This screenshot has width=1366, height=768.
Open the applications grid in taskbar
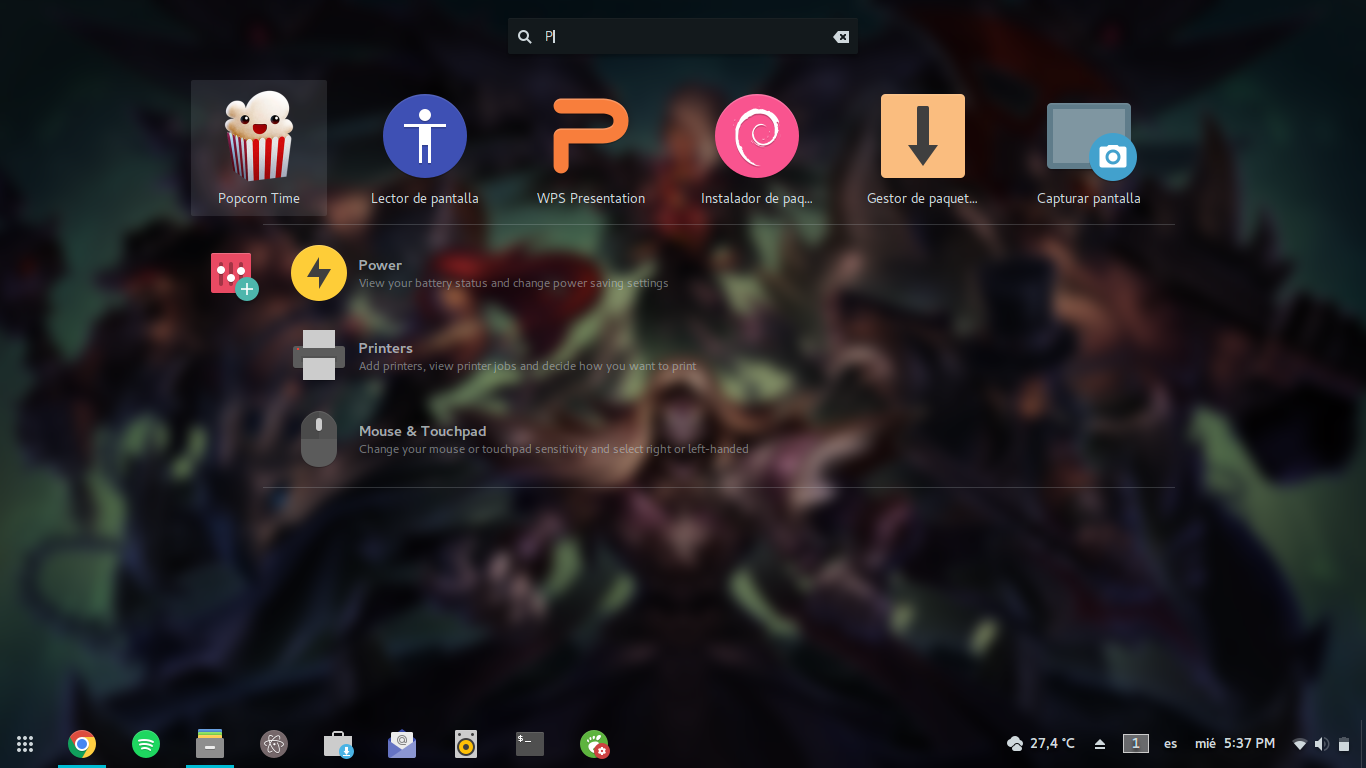[25, 744]
